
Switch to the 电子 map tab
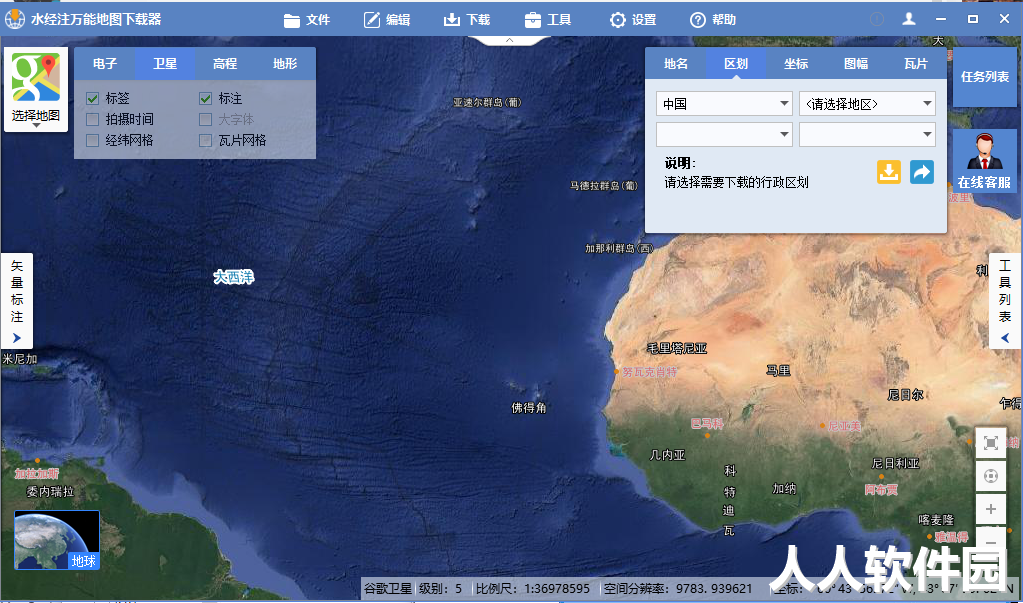pyautogui.click(x=105, y=63)
